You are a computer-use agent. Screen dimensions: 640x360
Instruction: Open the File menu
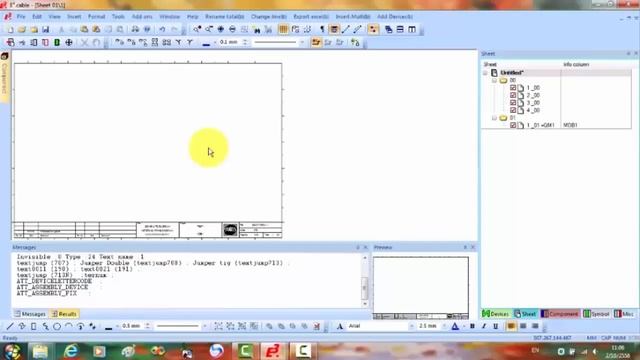coord(21,17)
